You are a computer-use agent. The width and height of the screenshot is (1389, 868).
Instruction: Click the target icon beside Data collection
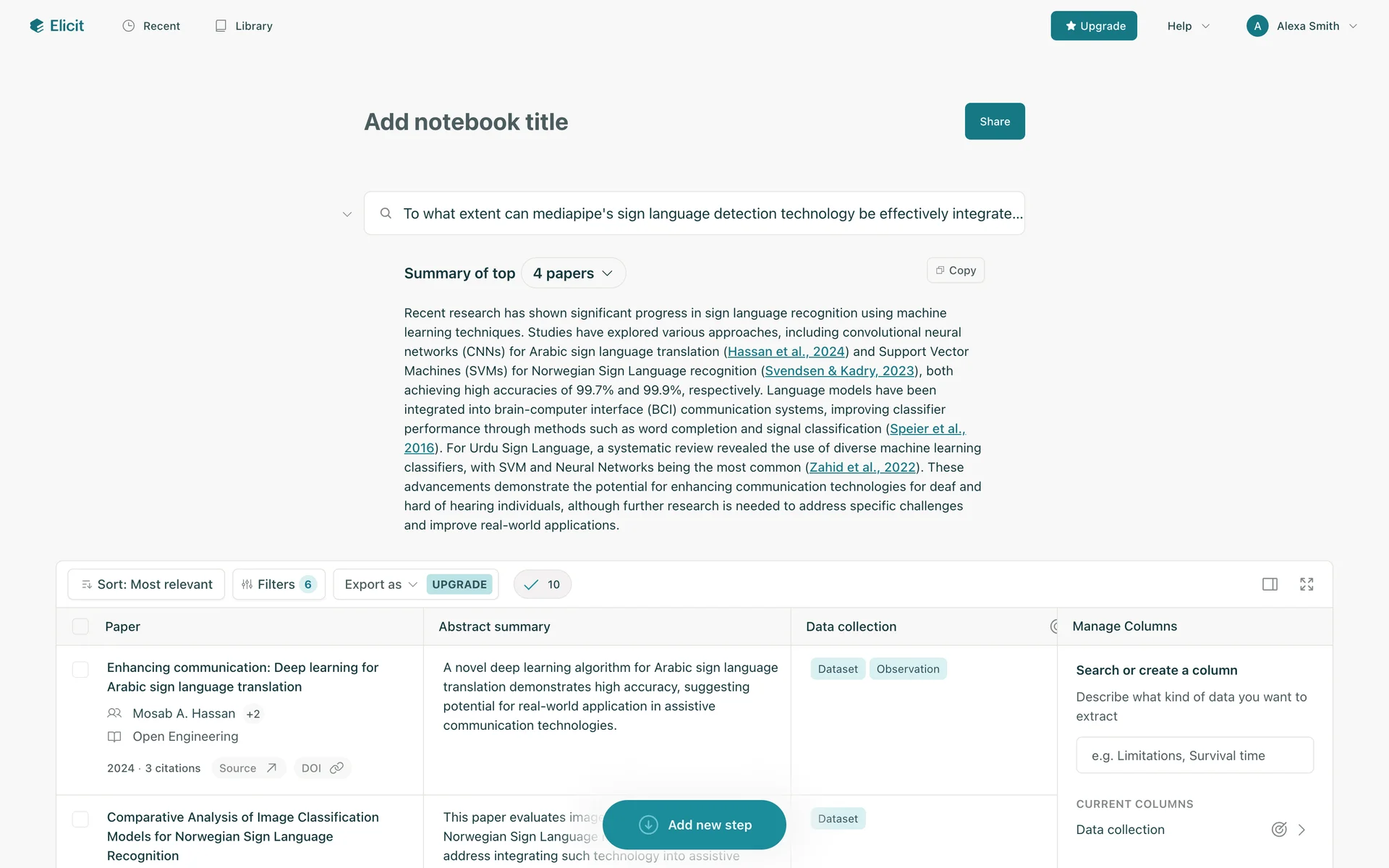coord(1279,830)
